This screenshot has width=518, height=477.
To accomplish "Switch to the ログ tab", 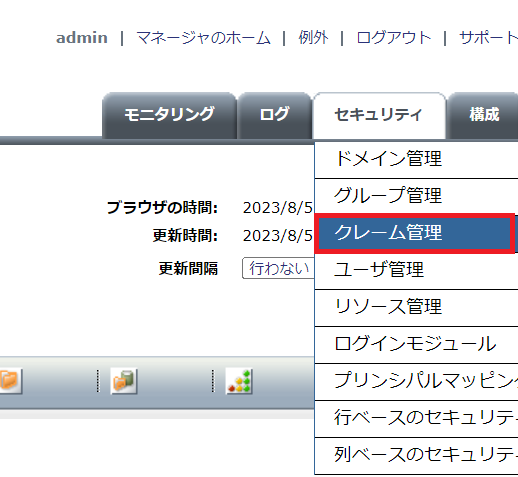I will [274, 115].
